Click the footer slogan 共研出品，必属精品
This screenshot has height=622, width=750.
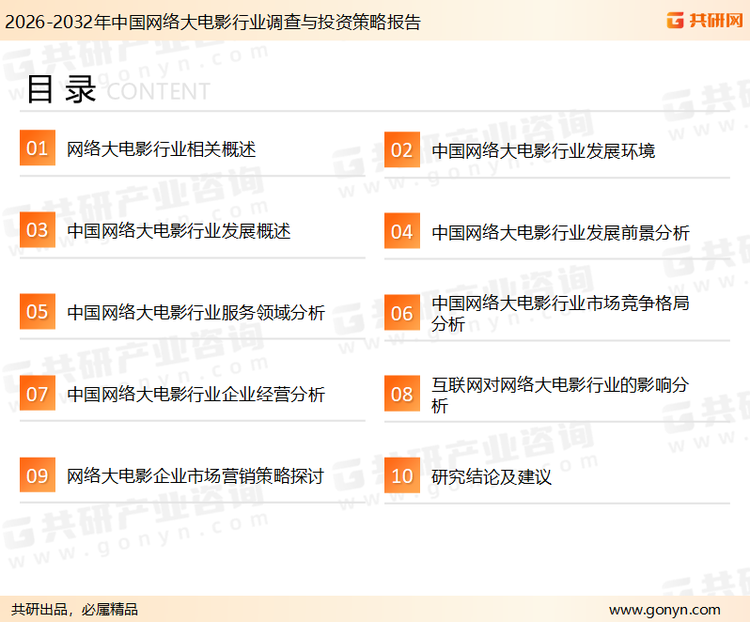click(x=75, y=609)
